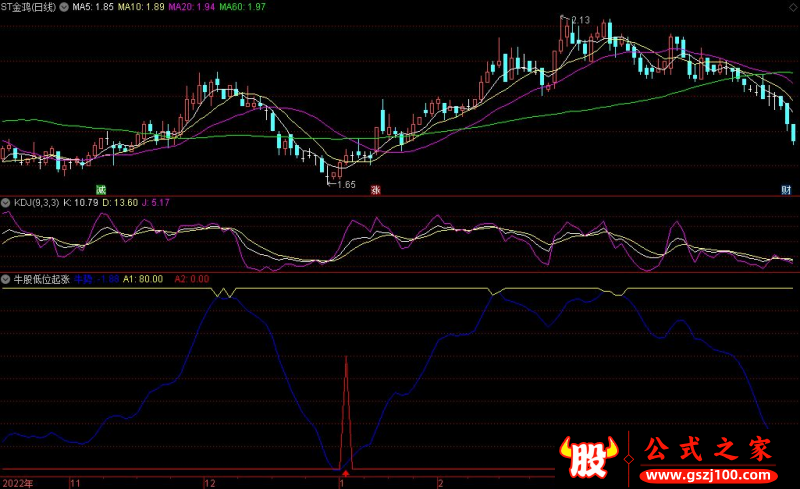Expand the KDJ indicator dropdown icon
Viewport: 800px width, 489px height.
tap(6, 203)
